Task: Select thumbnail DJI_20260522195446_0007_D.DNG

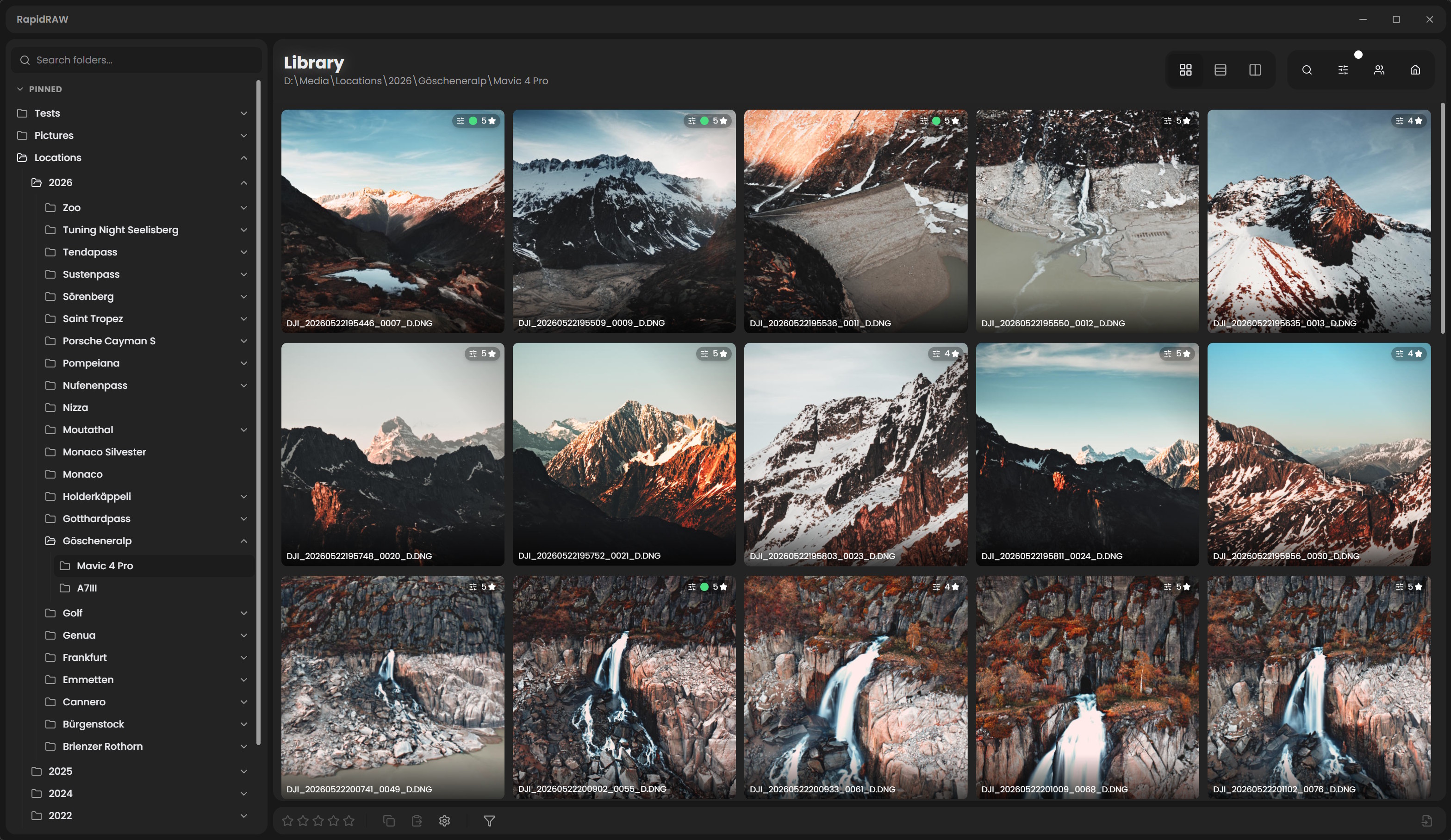Action: [x=392, y=221]
